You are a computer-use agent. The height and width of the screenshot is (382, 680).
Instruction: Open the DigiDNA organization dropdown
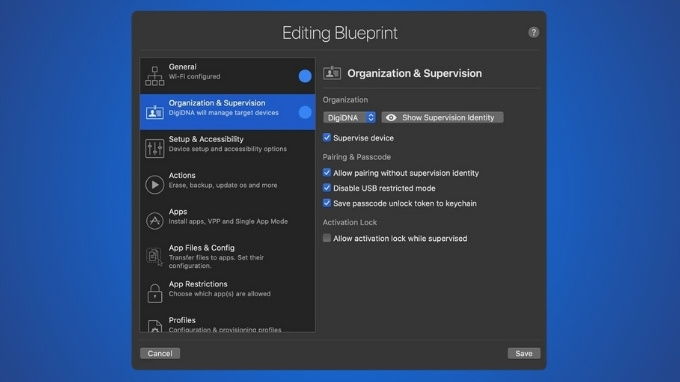click(x=349, y=118)
